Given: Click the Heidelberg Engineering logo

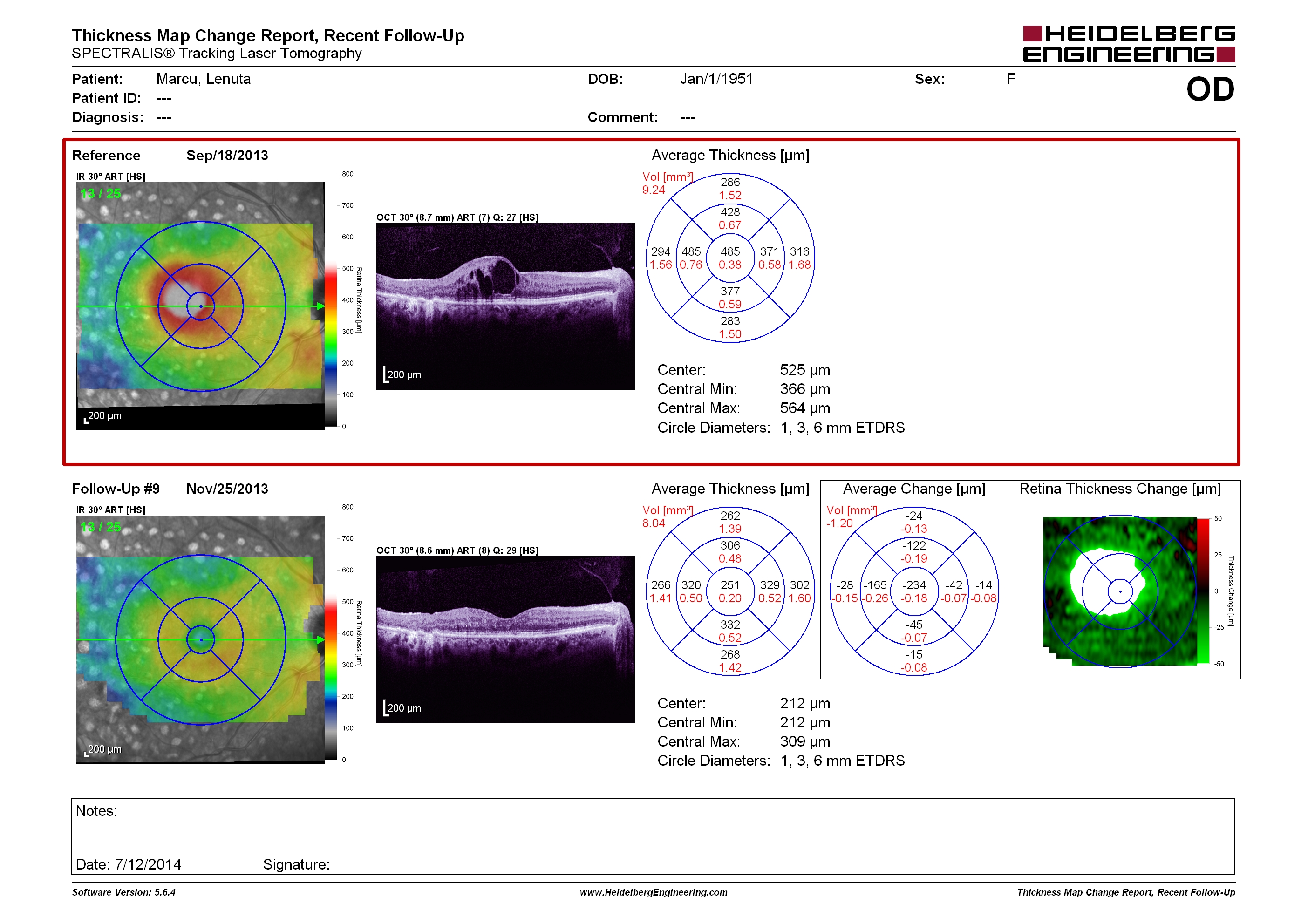Looking at the screenshot, I should tap(1129, 44).
